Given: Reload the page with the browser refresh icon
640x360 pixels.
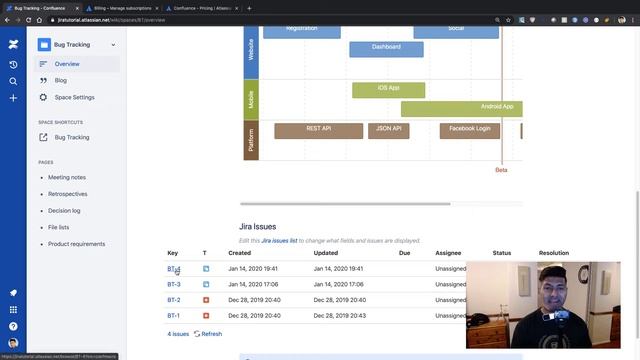Looking at the screenshot, I should (x=28, y=20).
